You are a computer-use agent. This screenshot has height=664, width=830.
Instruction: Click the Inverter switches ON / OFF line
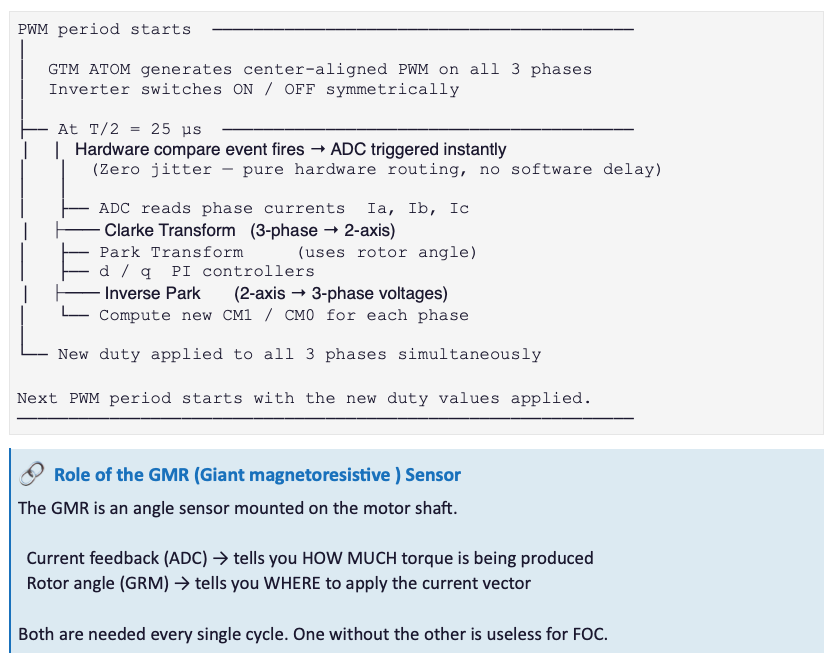(254, 89)
